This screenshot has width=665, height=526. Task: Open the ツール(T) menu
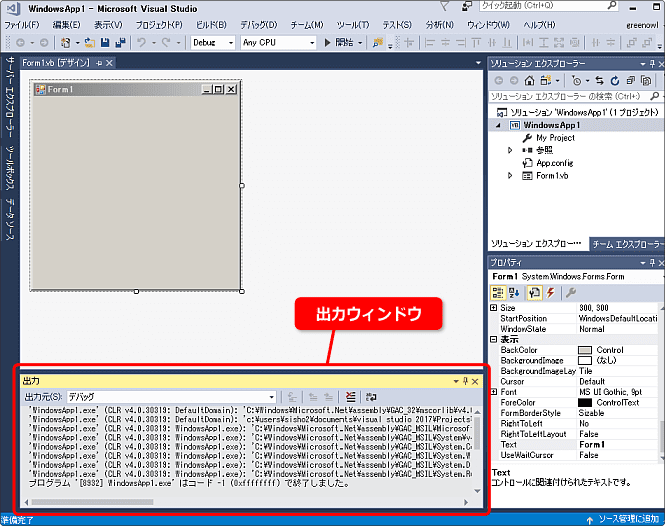click(x=353, y=25)
